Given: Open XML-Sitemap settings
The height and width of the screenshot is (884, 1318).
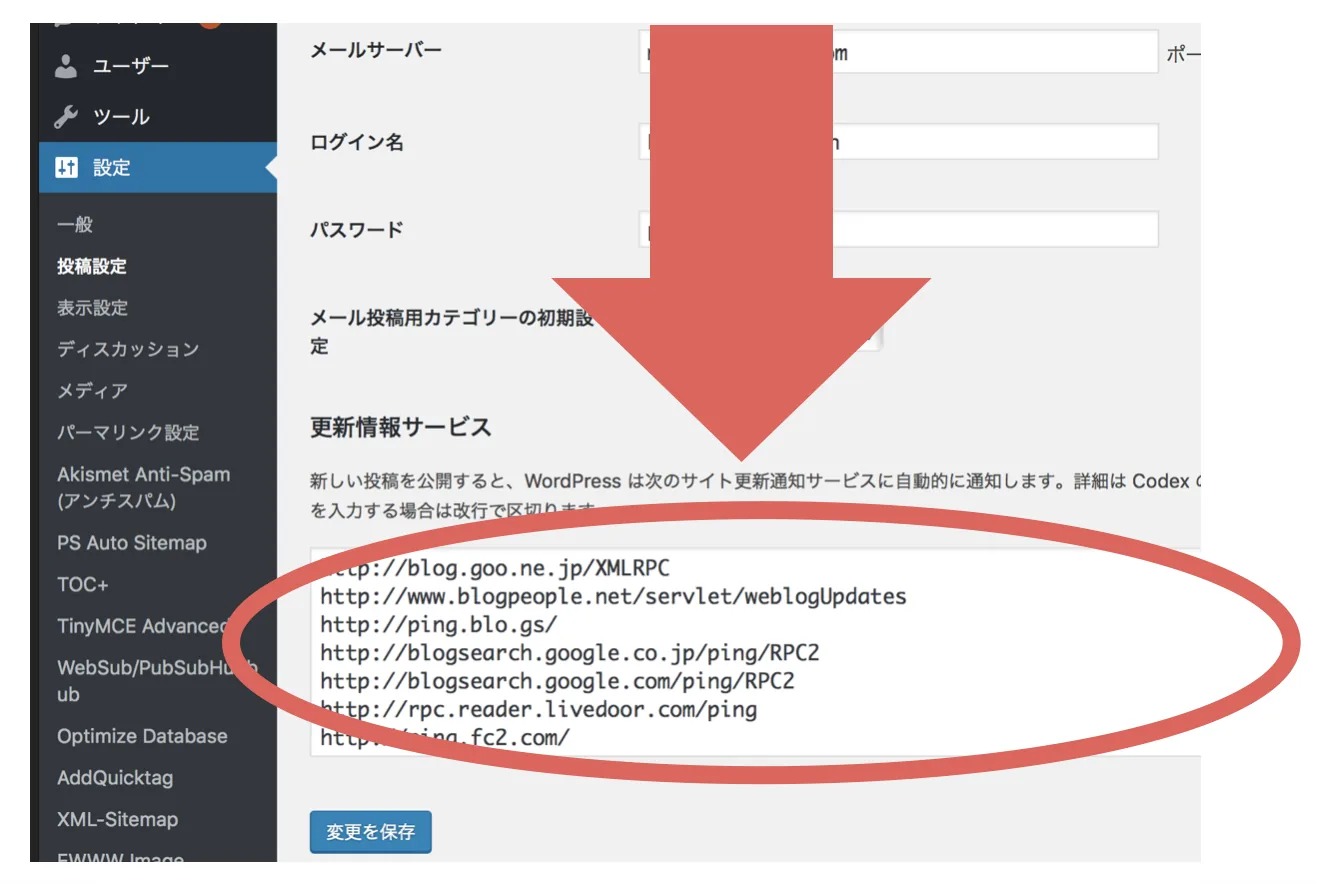Looking at the screenshot, I should pyautogui.click(x=117, y=819).
